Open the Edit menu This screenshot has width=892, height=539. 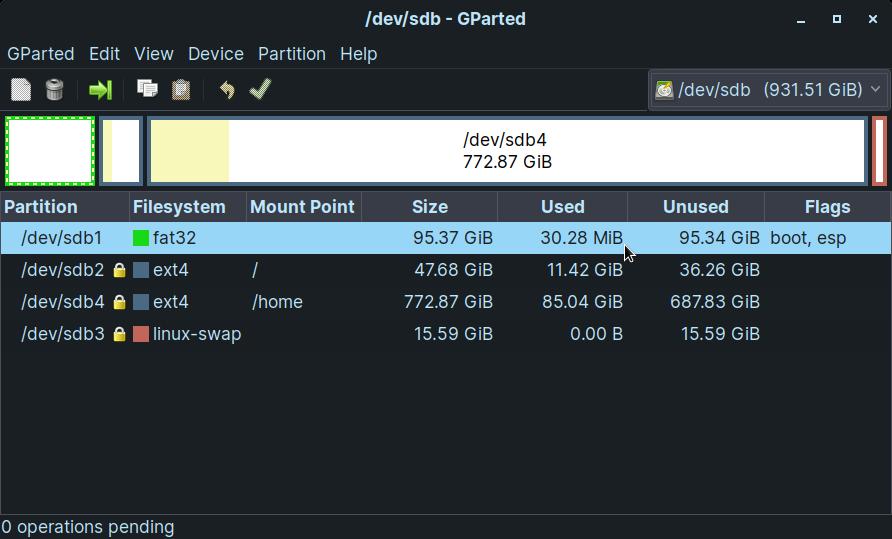104,54
